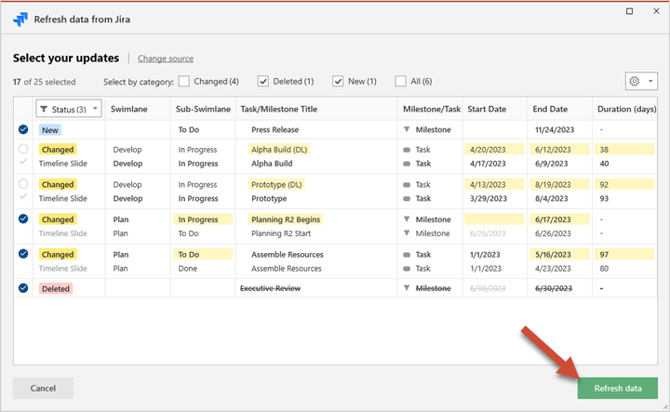
Task: Click the Jira refresh logo icon
Action: pyautogui.click(x=20, y=18)
